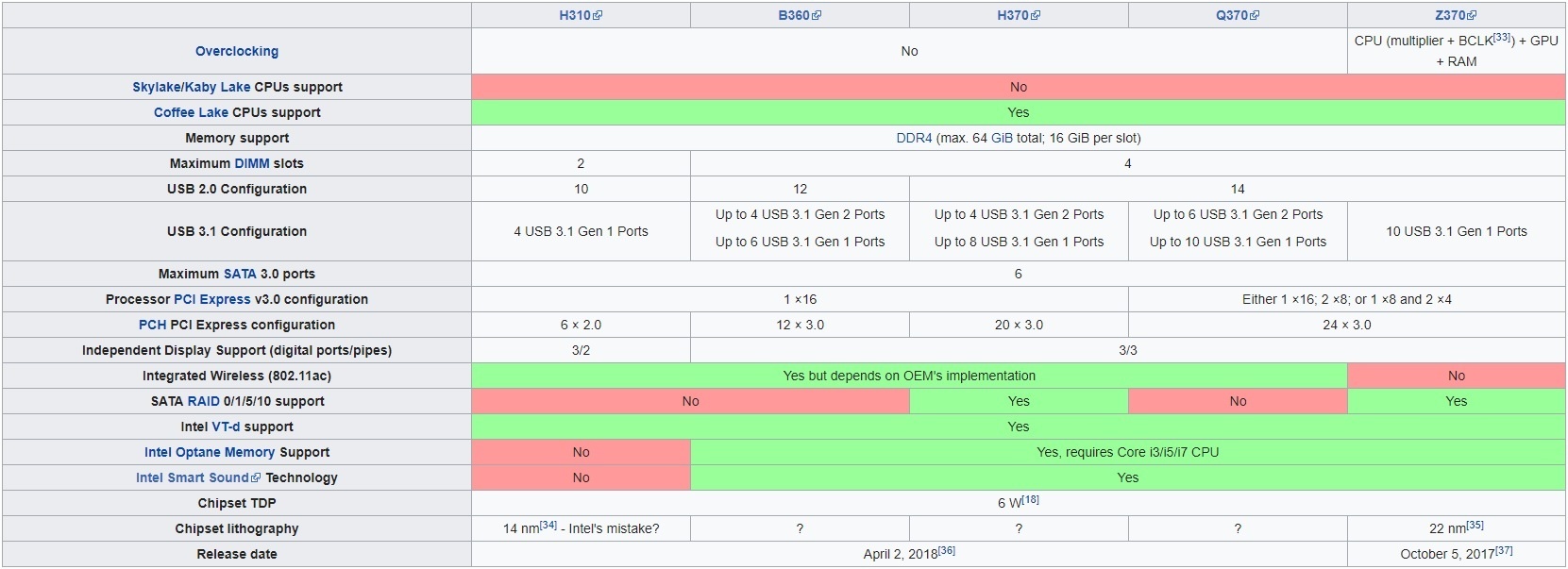Screen dimensions: 1568x569
Task: Open the H310 chipset link
Action: pos(581,15)
